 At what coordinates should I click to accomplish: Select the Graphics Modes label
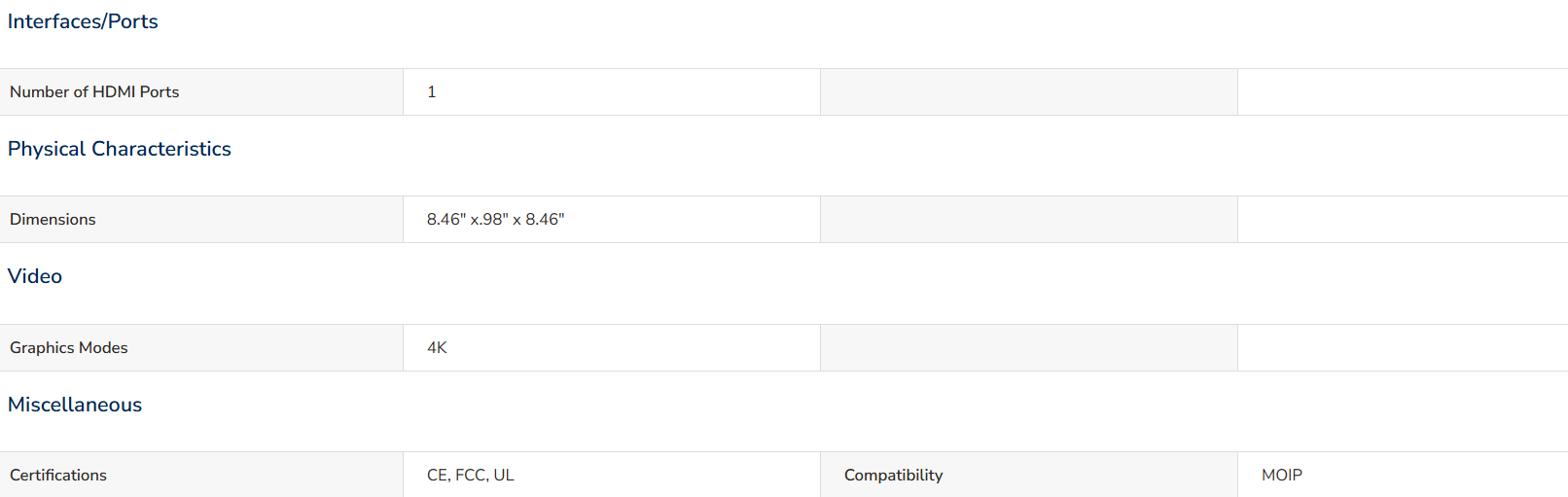coord(69,348)
